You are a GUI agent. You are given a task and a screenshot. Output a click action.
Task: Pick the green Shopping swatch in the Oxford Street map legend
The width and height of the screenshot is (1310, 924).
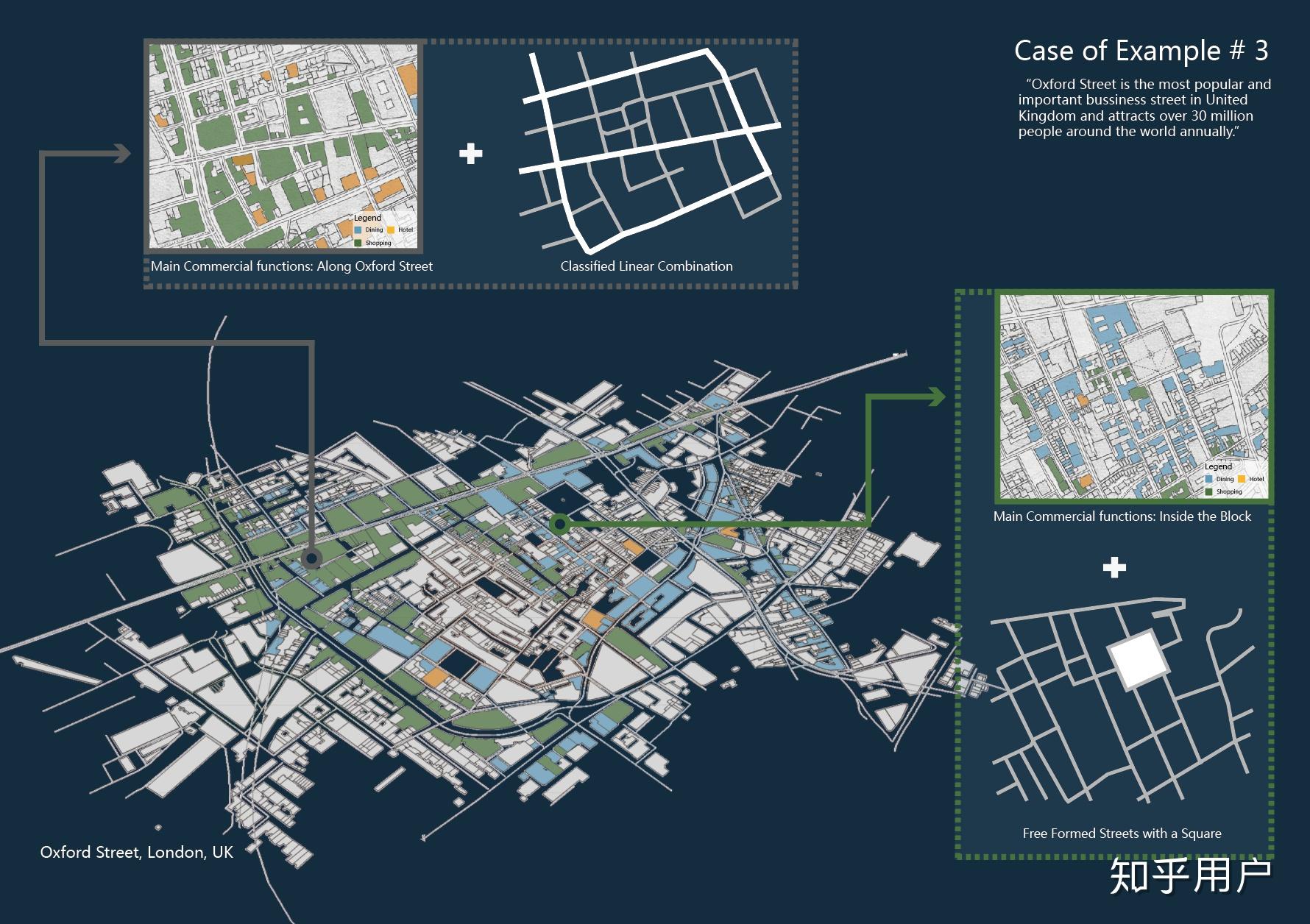(x=358, y=243)
